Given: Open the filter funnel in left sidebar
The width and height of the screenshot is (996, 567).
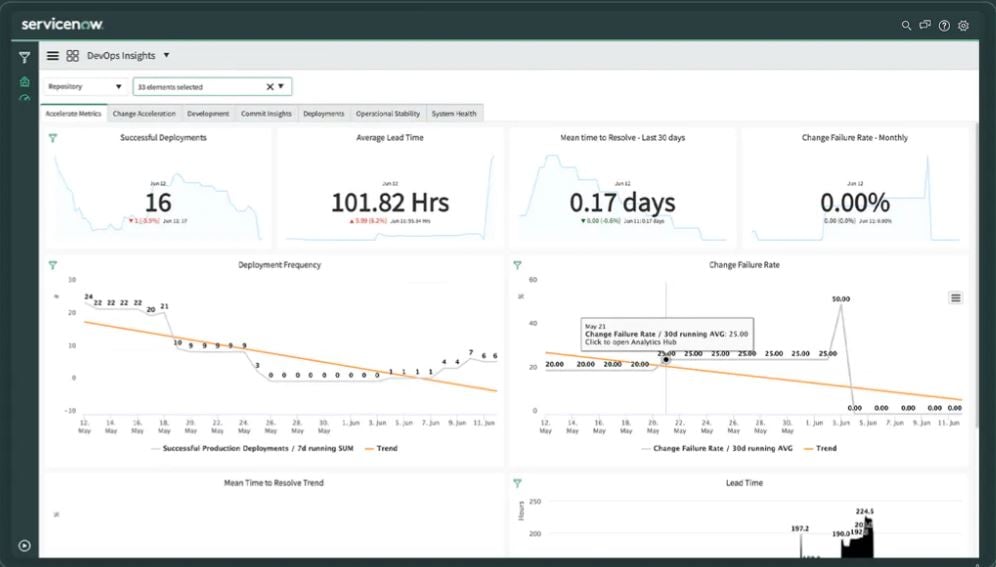Looking at the screenshot, I should [x=24, y=58].
